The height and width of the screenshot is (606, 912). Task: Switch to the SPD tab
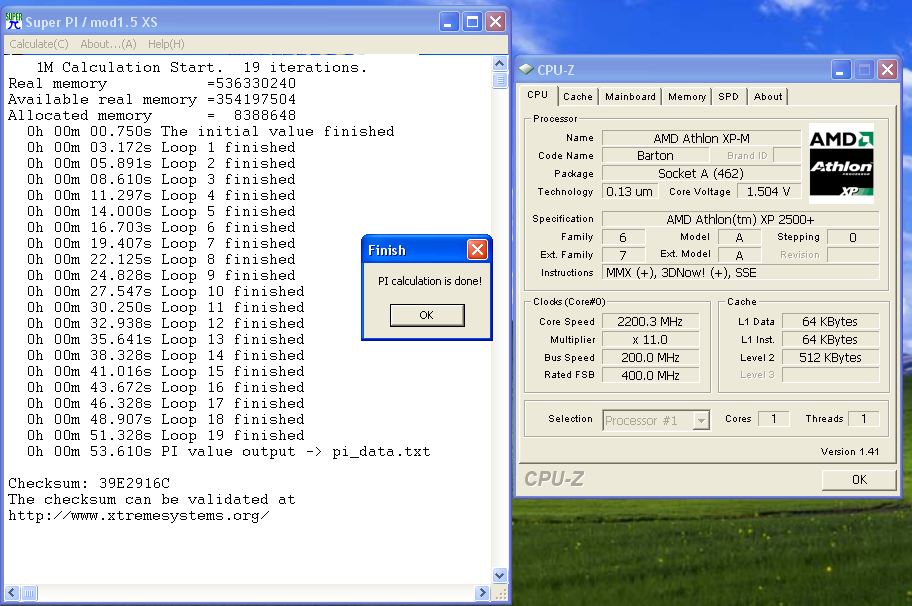pyautogui.click(x=728, y=97)
